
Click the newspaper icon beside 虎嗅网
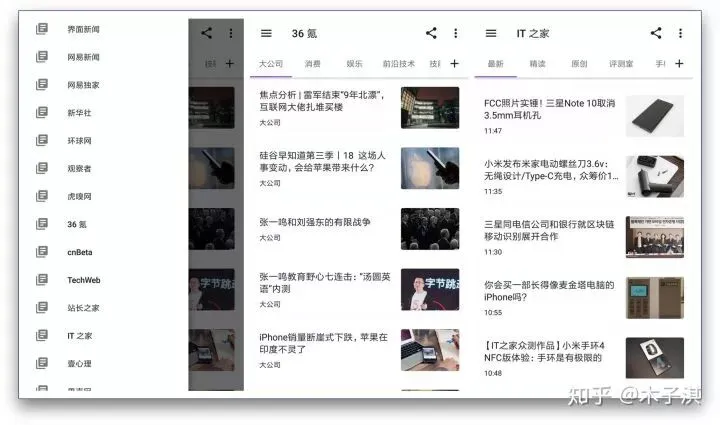pos(42,196)
